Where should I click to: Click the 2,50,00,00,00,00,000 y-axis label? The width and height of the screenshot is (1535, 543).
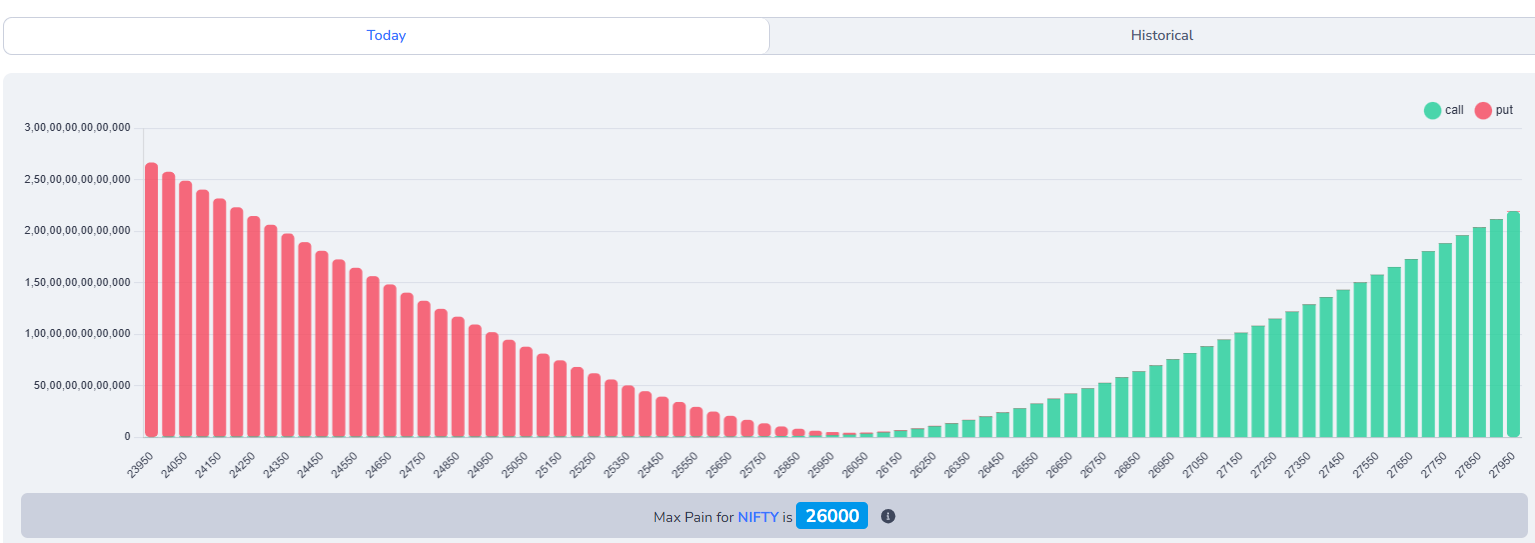[x=78, y=180]
